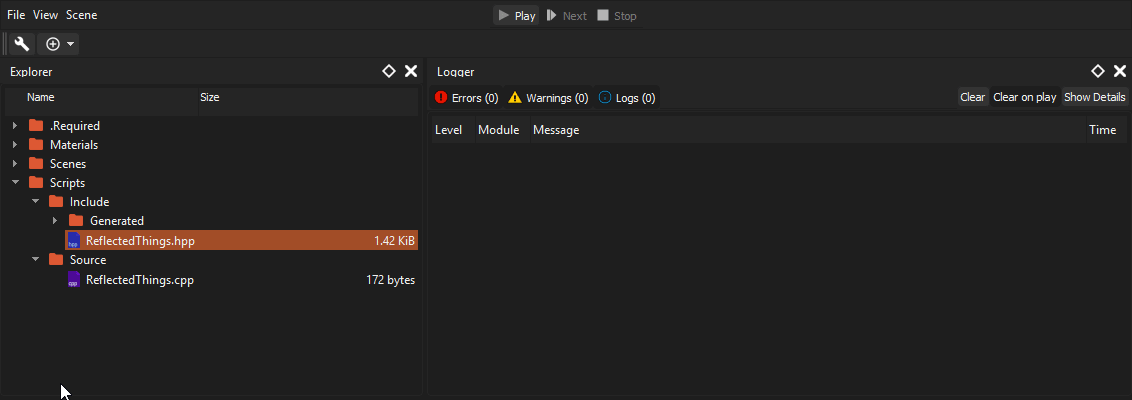Select ReflectedThings.cpp file name
1132x400 pixels.
tap(140, 280)
